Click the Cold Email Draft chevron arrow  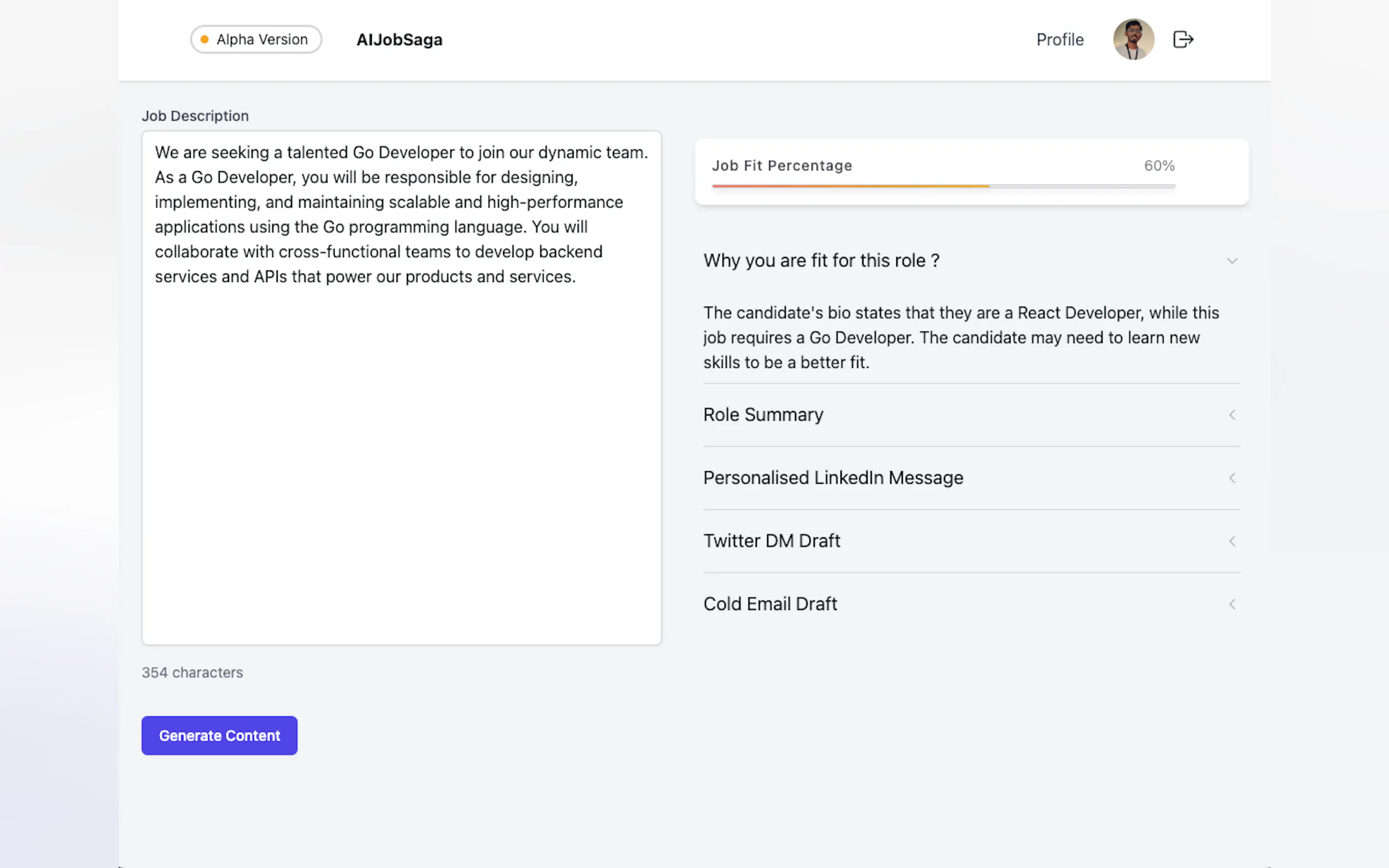[x=1232, y=604]
